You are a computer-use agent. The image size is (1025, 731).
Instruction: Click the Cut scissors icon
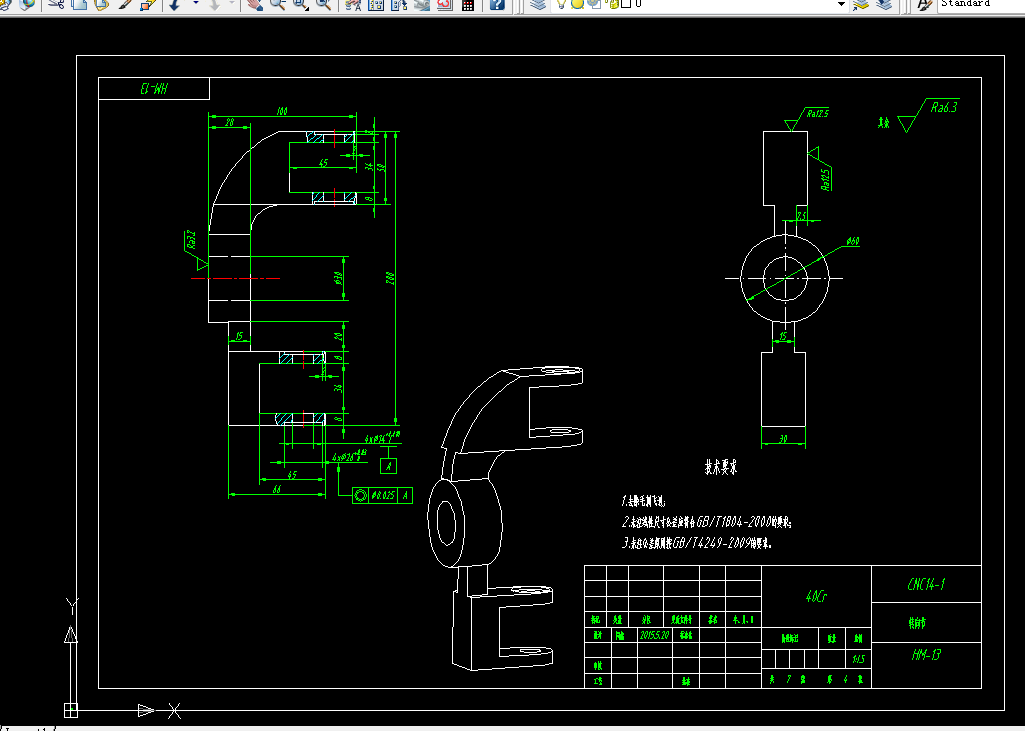(56, 4)
